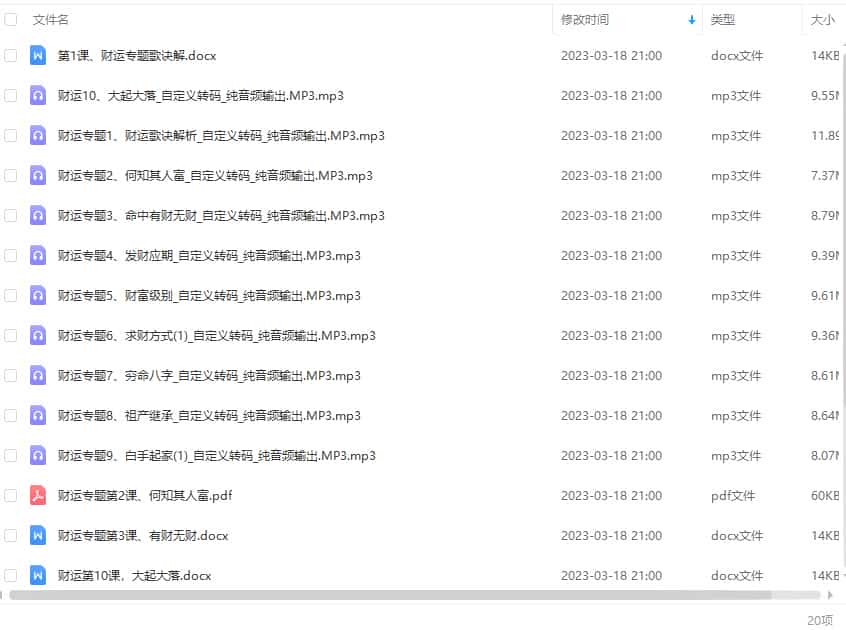
Task: Click the Word icon beside 第1课、财运专题歌诀解.docx
Action: tap(38, 56)
